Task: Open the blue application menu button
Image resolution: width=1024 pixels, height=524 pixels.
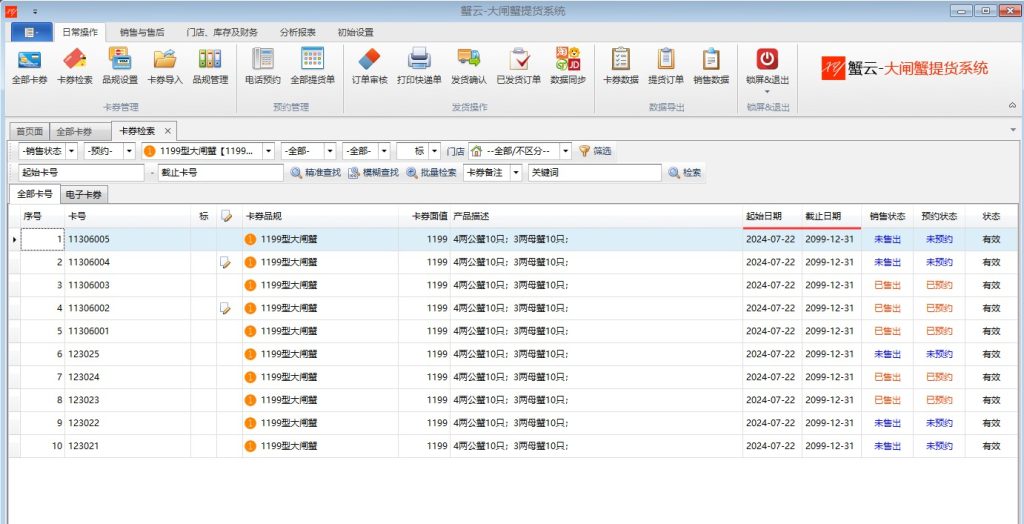Action: coord(31,32)
